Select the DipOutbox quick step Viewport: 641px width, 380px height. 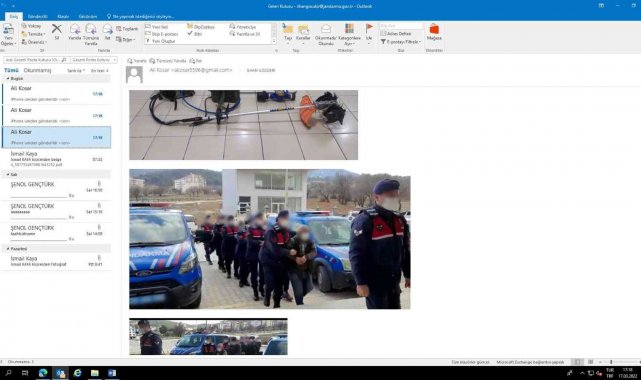coord(201,27)
